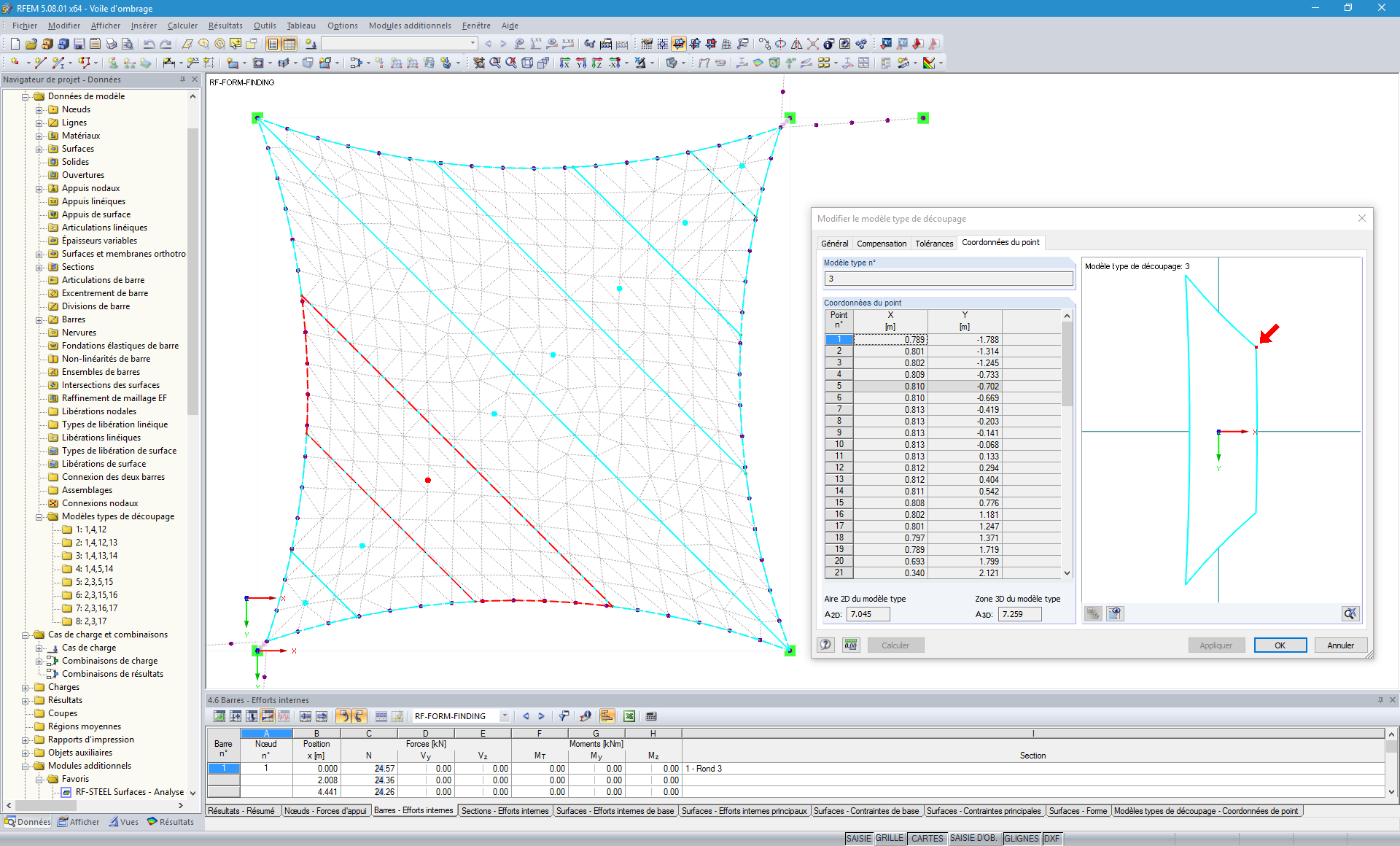Open a new model with the New icon
The height and width of the screenshot is (846, 1400).
pyautogui.click(x=14, y=44)
